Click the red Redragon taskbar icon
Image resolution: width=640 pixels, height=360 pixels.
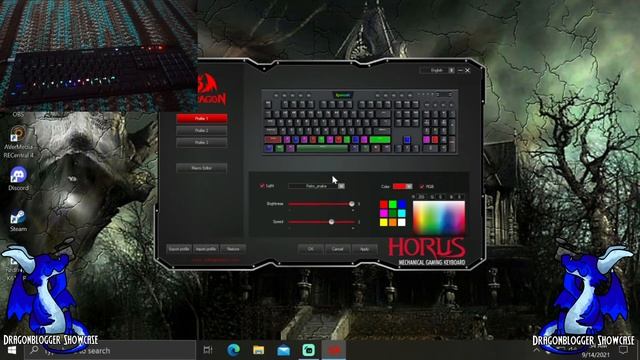point(334,350)
